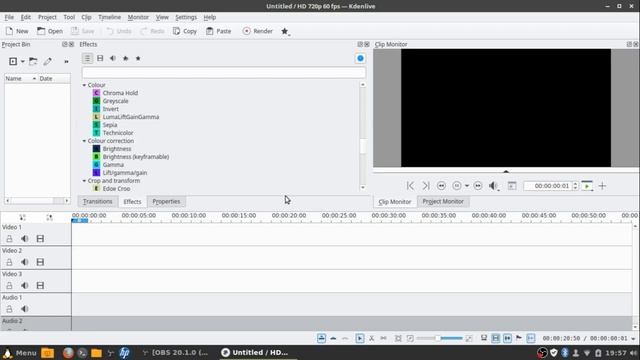Lock the Video 1 track
Image resolution: width=640 pixels, height=360 pixels.
9,239
